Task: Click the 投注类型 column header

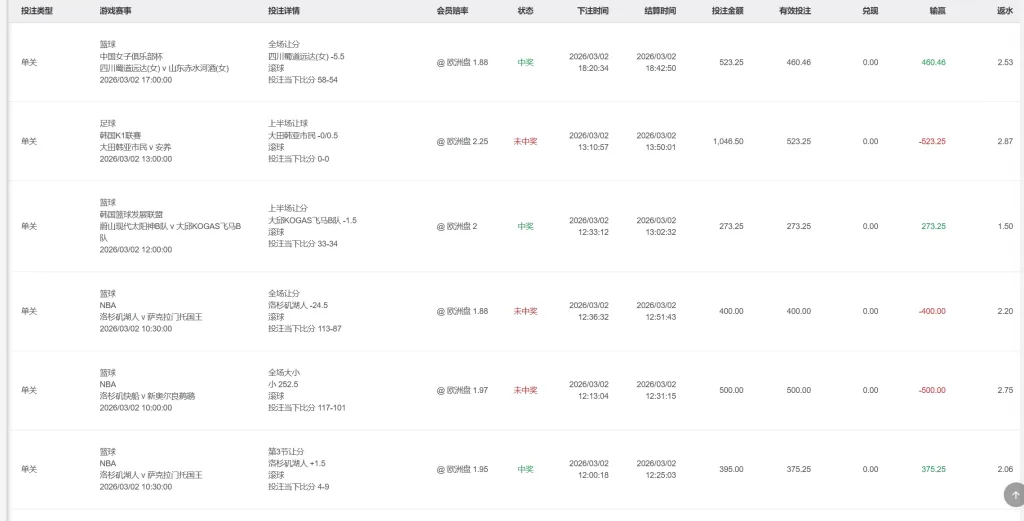Action: (x=37, y=11)
